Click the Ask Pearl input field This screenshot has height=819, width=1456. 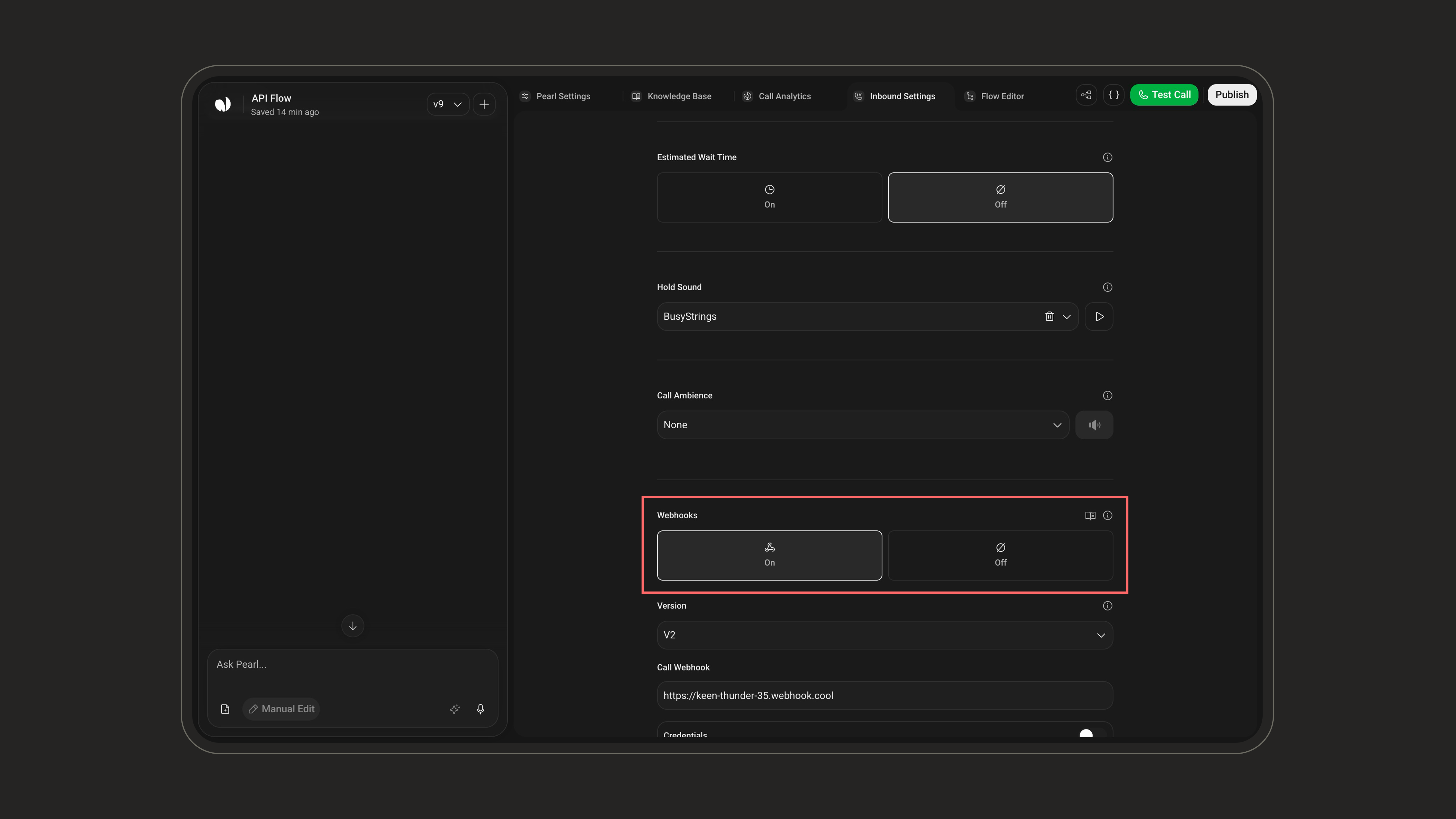pyautogui.click(x=353, y=665)
